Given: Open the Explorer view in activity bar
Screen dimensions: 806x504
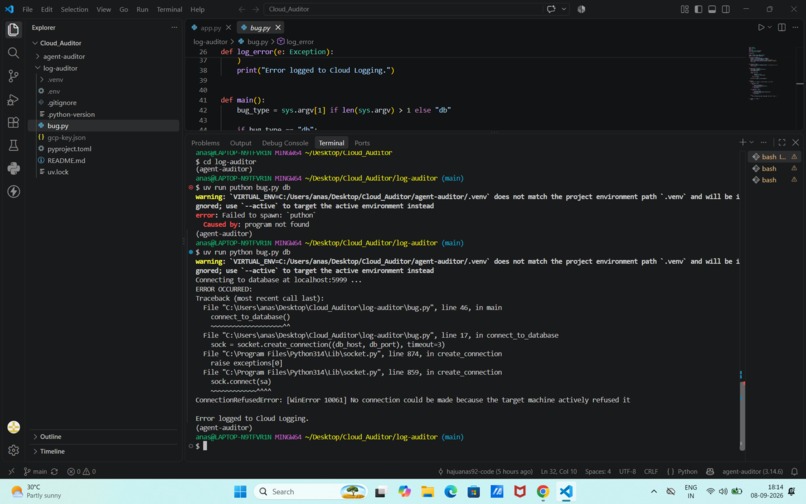Looking at the screenshot, I should 13,29.
